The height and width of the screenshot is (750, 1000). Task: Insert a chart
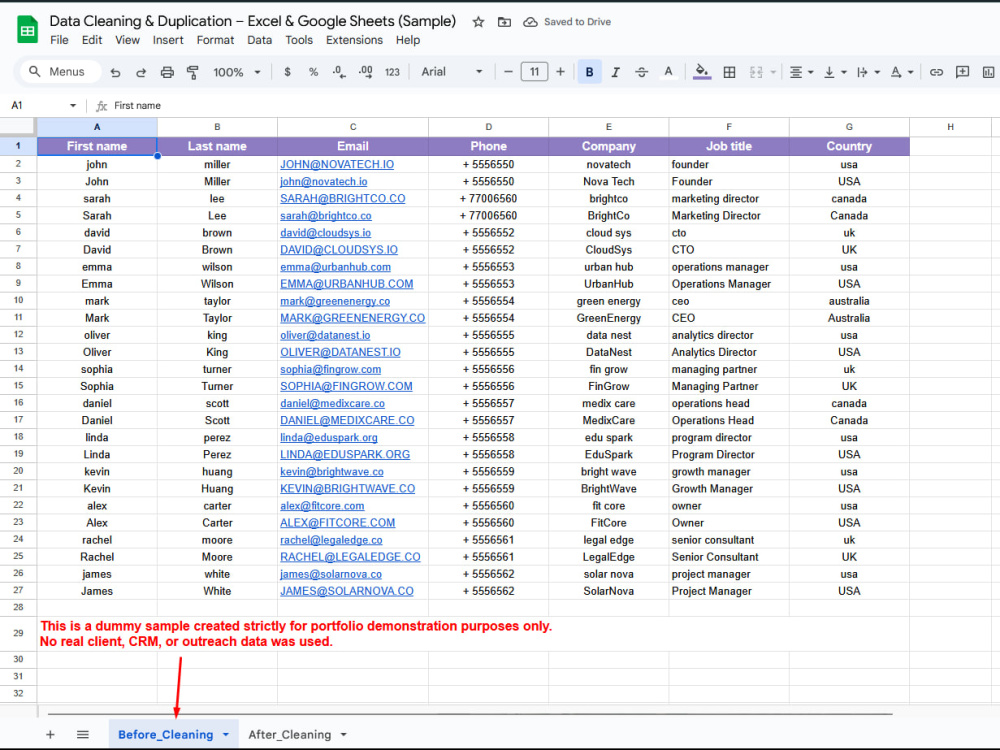point(988,72)
